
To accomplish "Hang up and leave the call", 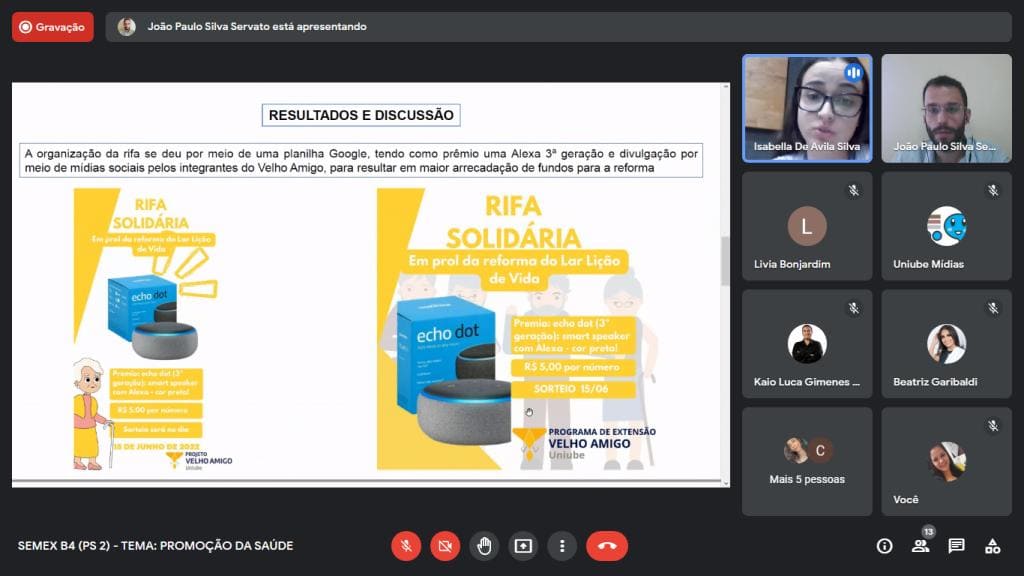I will [607, 546].
